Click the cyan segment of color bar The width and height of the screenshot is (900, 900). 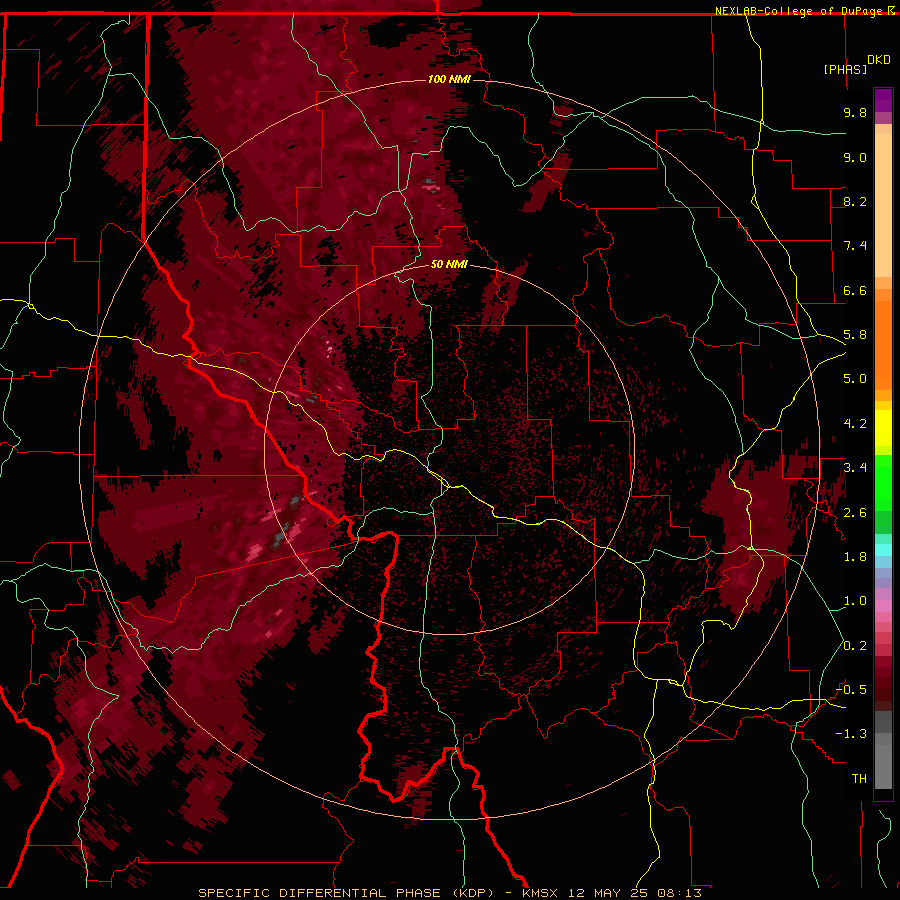883,550
